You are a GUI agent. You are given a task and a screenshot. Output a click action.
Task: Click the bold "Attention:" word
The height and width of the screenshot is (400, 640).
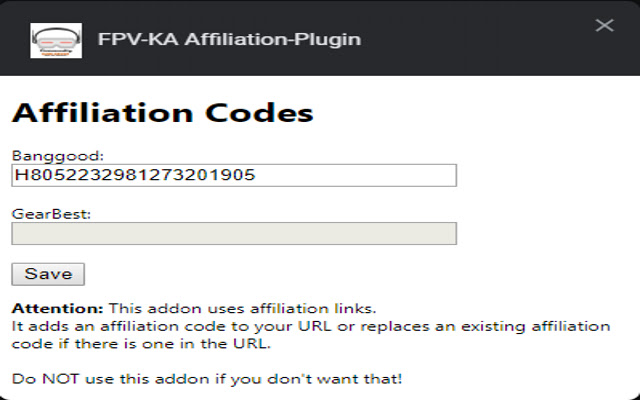coord(57,308)
